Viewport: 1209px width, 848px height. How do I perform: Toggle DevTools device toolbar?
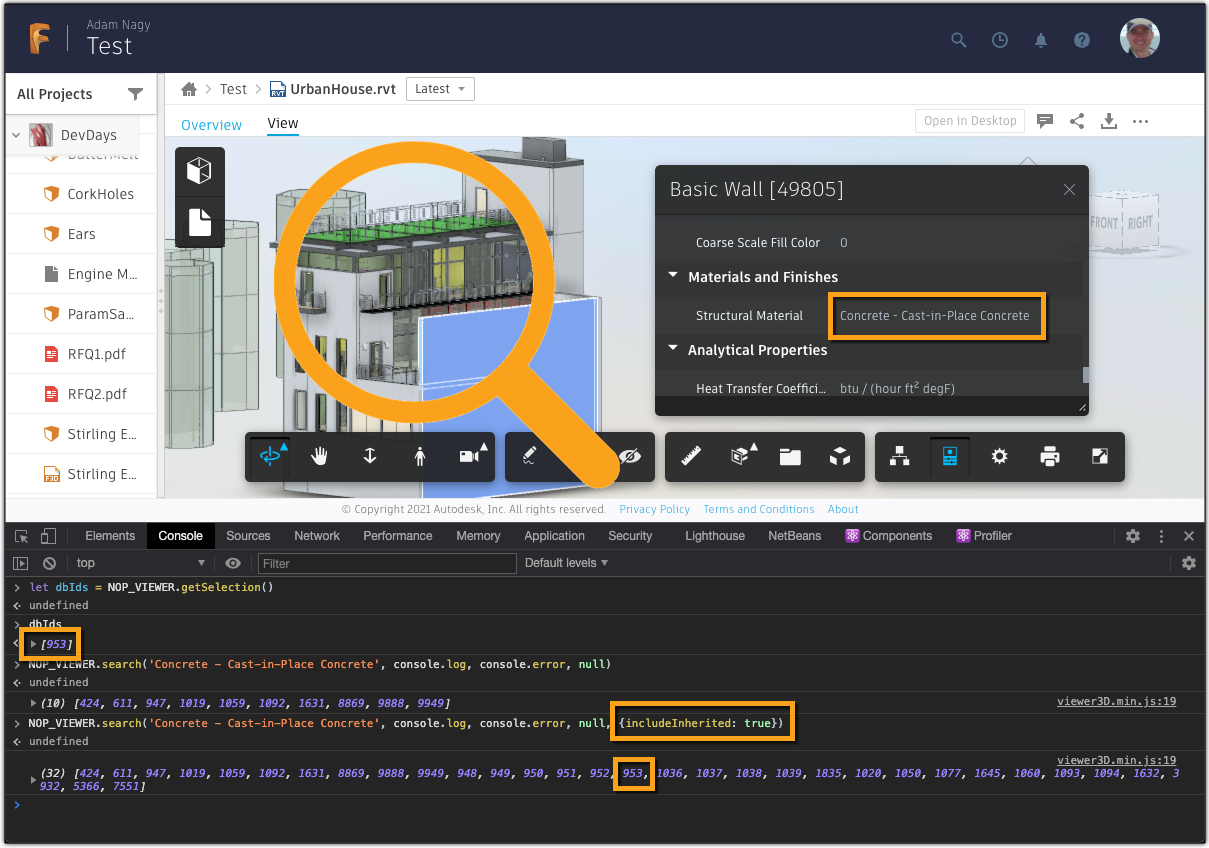pyautogui.click(x=48, y=536)
